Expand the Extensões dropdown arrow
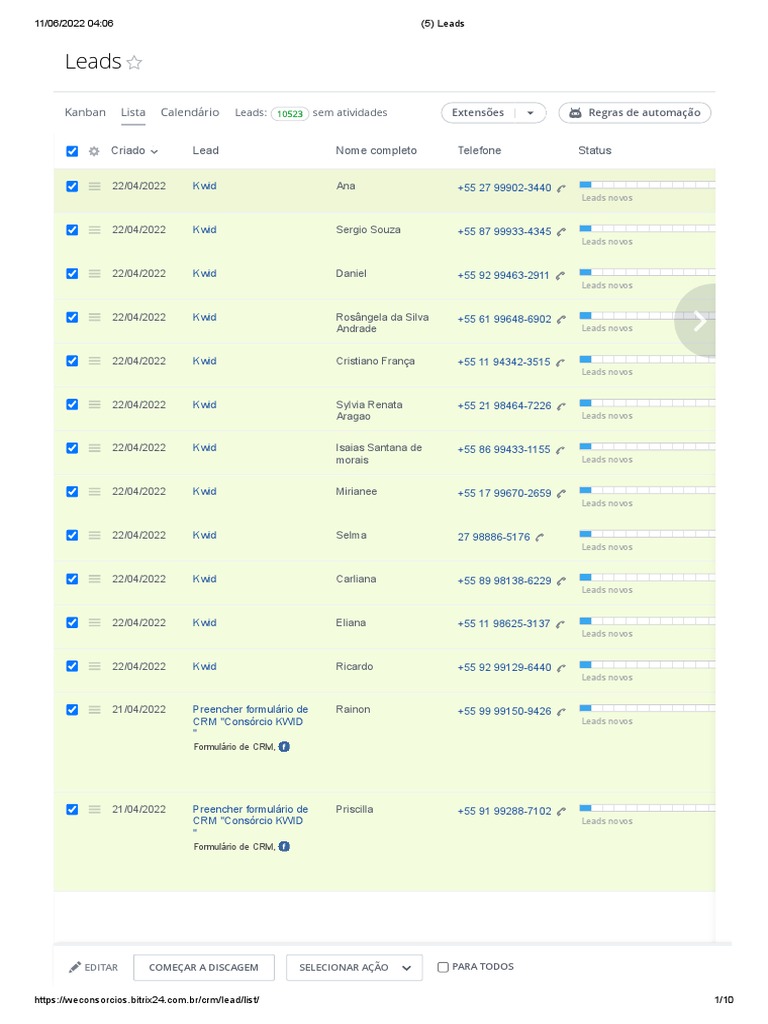Screen dimensions: 768x1024 [530, 113]
